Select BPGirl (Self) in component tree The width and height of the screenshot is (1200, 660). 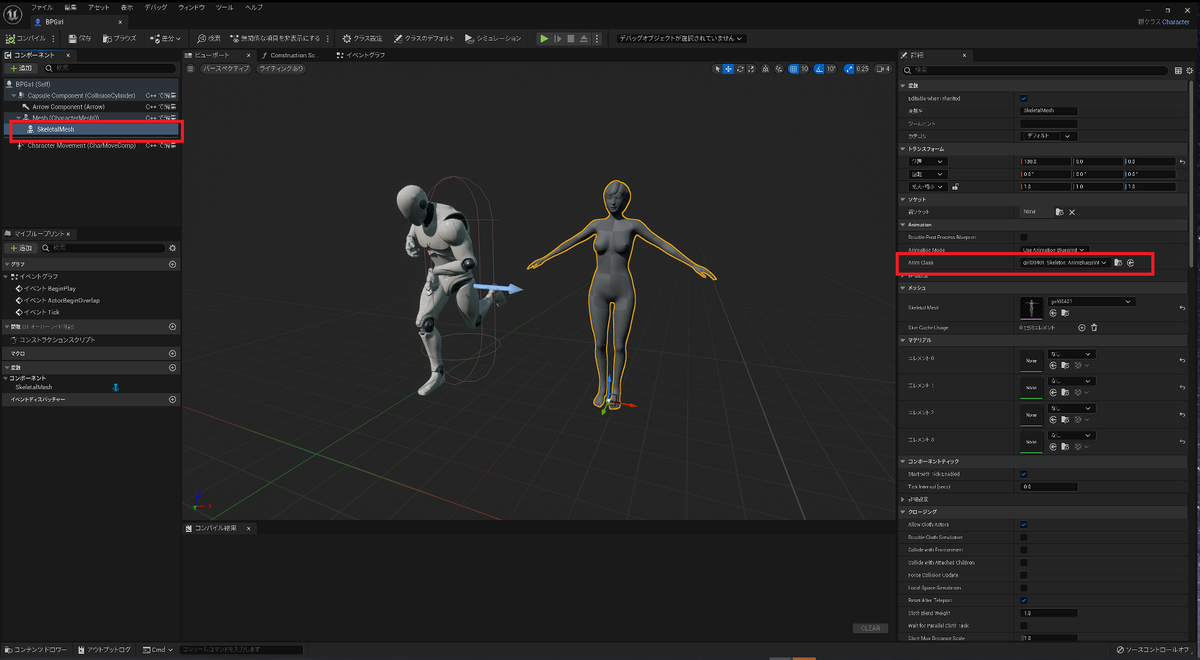click(x=90, y=84)
